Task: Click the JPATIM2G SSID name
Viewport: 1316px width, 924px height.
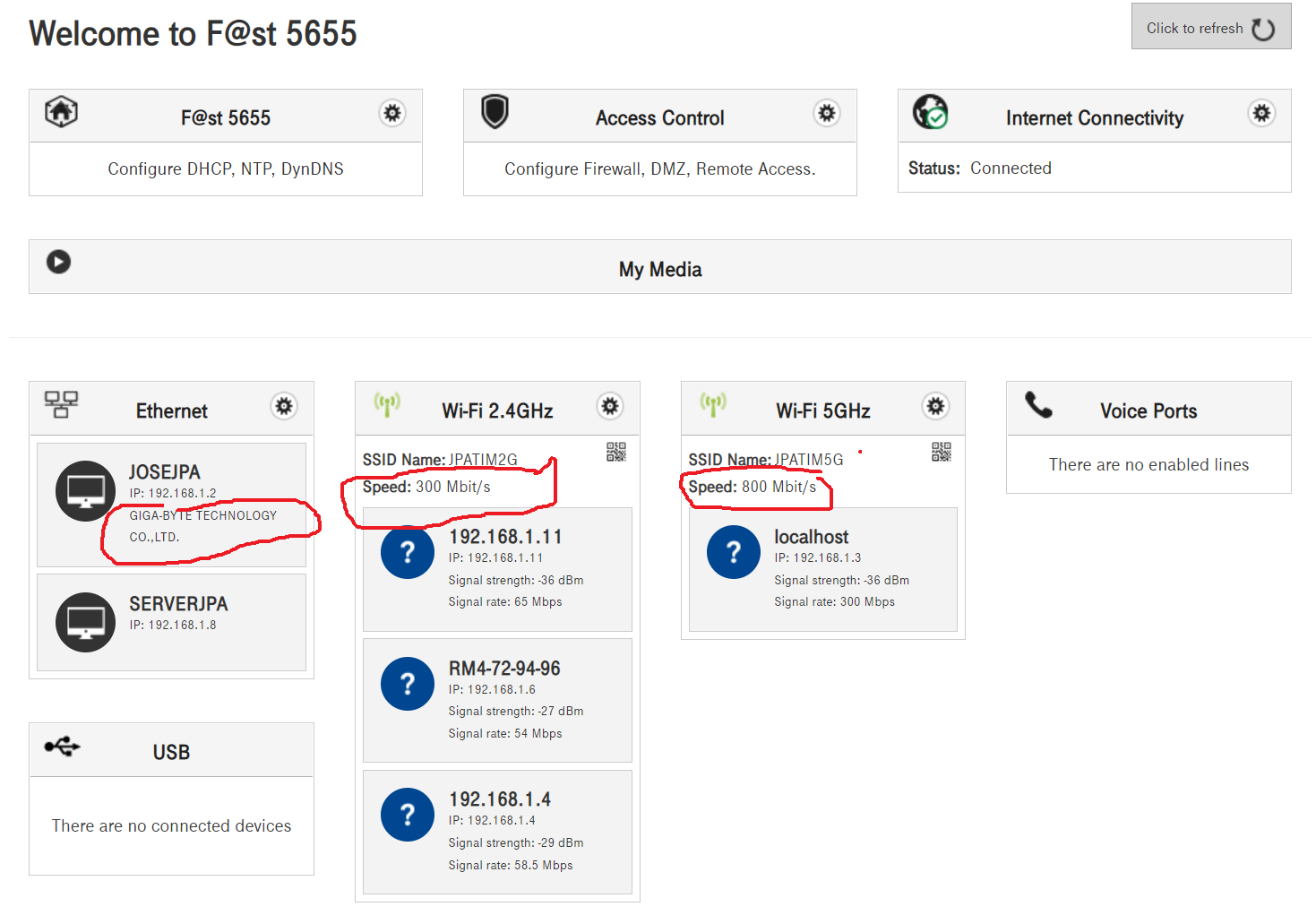Action: point(483,460)
